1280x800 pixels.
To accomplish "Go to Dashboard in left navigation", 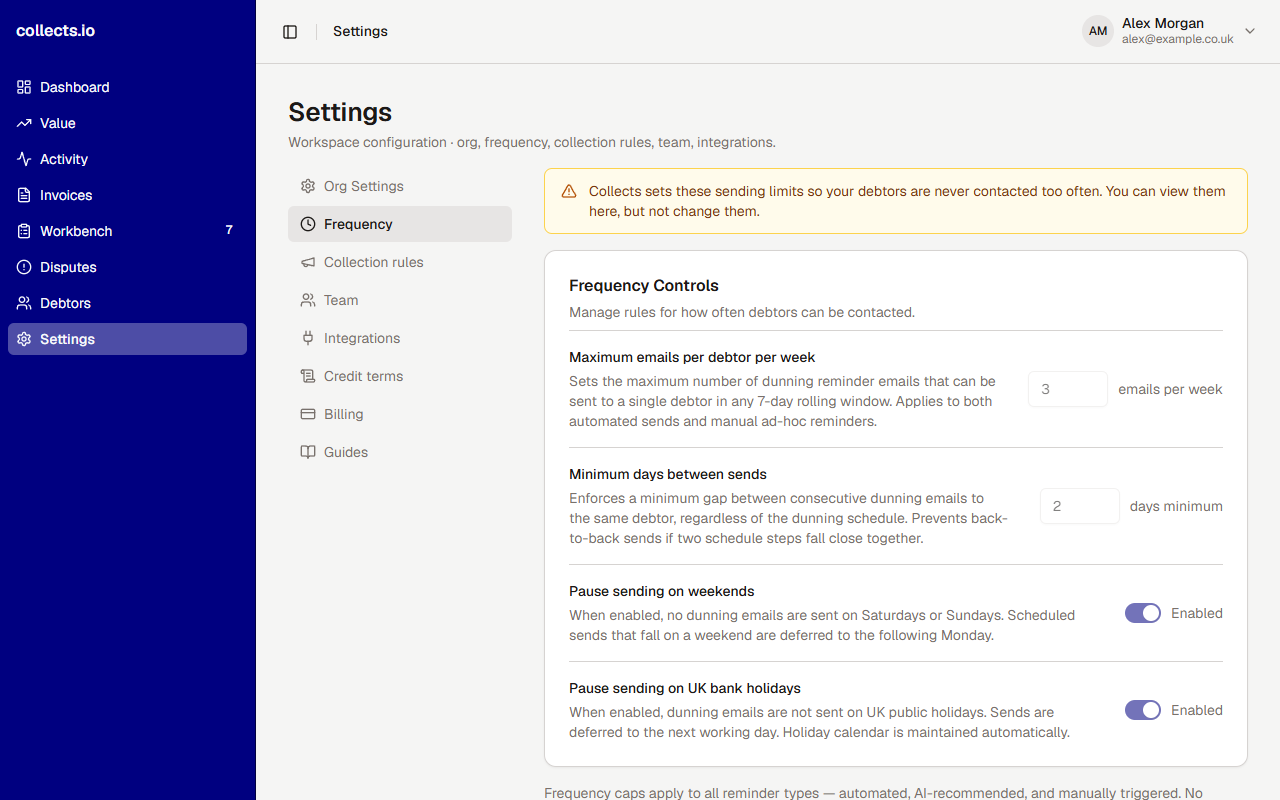I will pyautogui.click(x=127, y=87).
